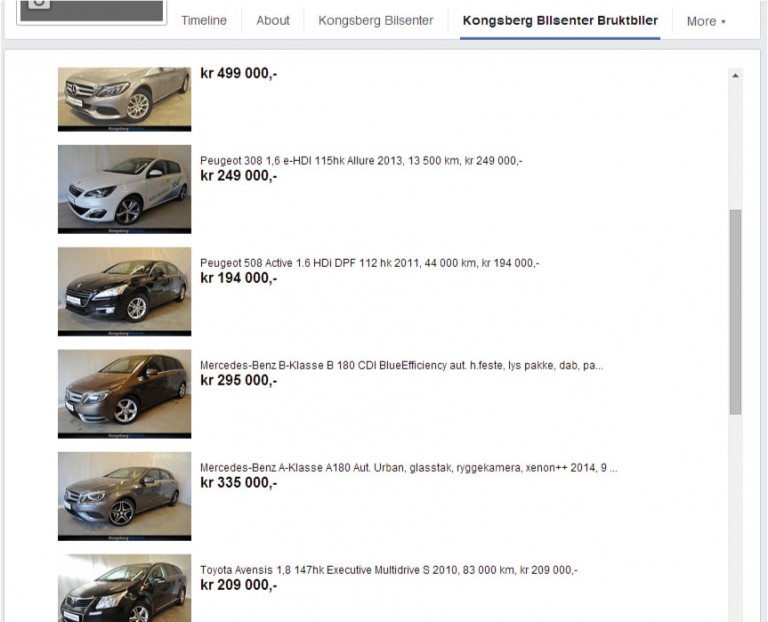This screenshot has height=622, width=768.
Task: Click the Toyota Avensis Executive listing title
Action: click(x=388, y=570)
